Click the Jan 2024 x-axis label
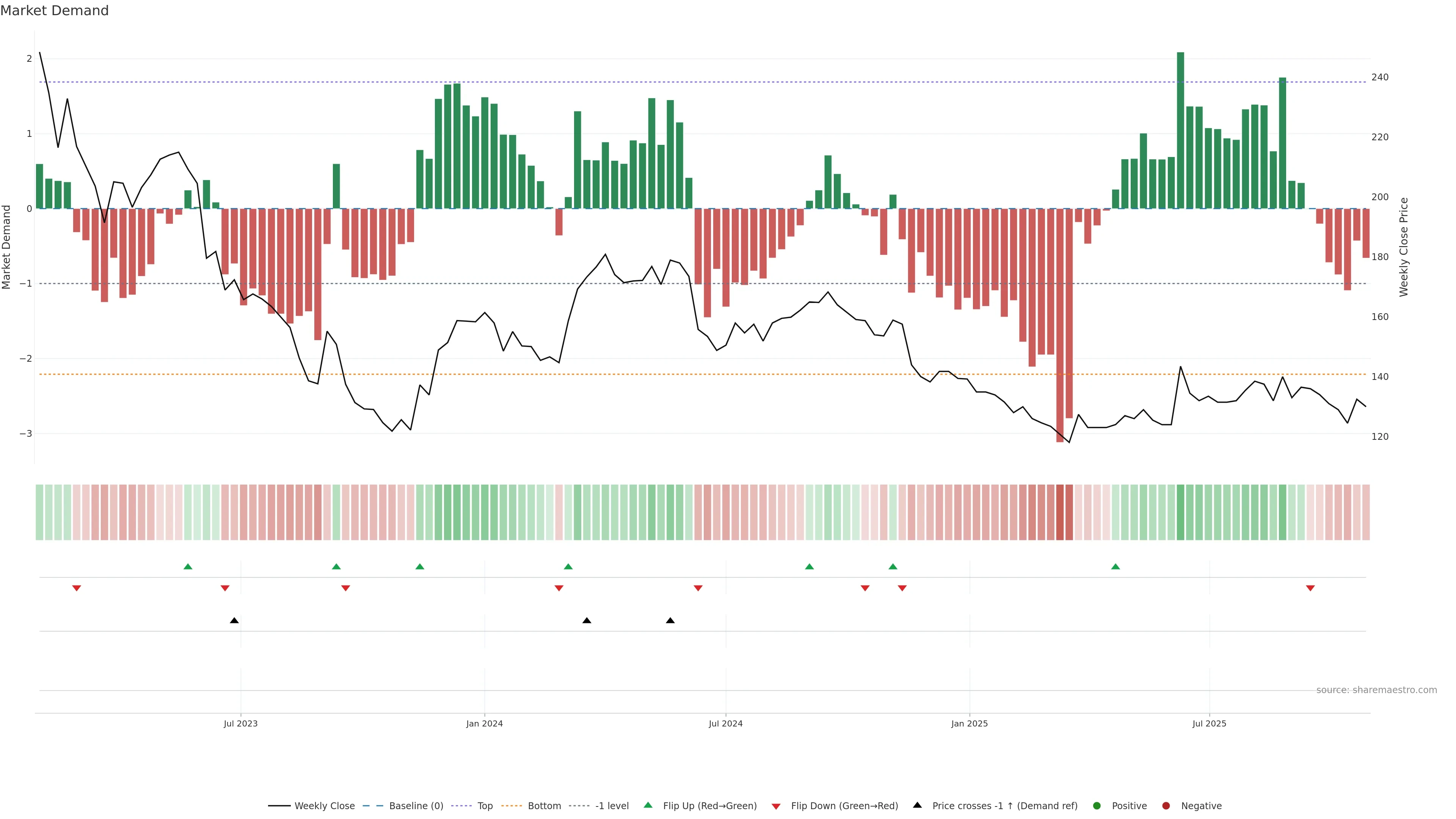The height and width of the screenshot is (819, 1456). click(x=484, y=723)
